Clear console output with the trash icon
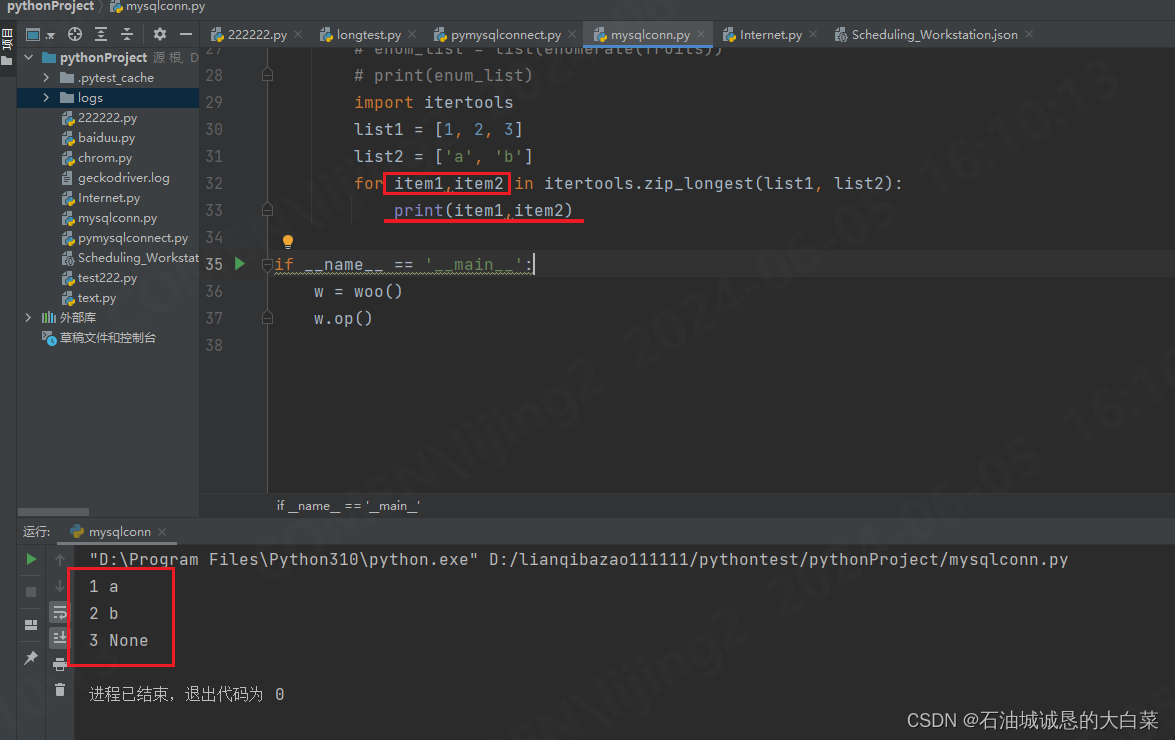Image resolution: width=1175 pixels, height=740 pixels. pos(60,690)
